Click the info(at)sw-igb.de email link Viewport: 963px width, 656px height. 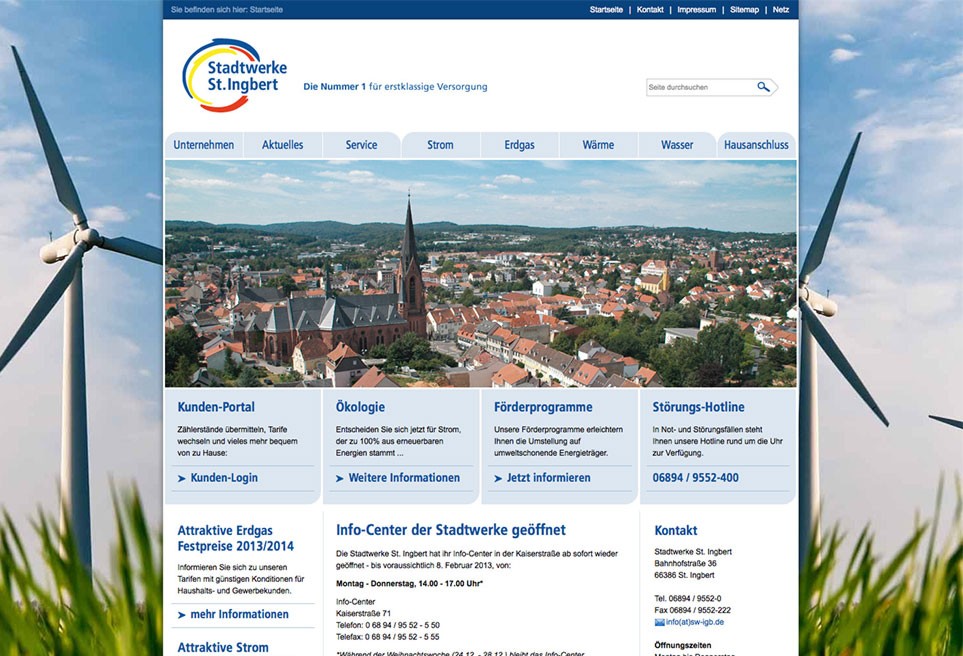click(695, 622)
